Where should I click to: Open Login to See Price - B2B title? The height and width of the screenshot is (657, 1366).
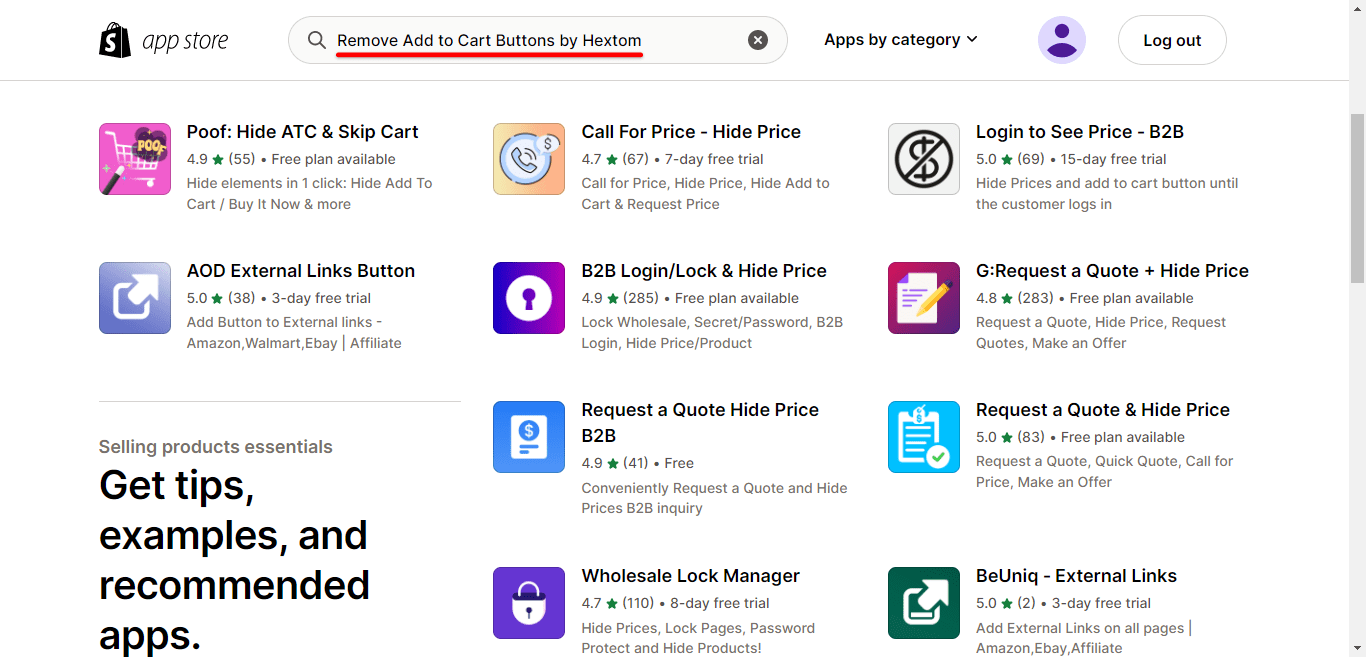[x=1080, y=132]
